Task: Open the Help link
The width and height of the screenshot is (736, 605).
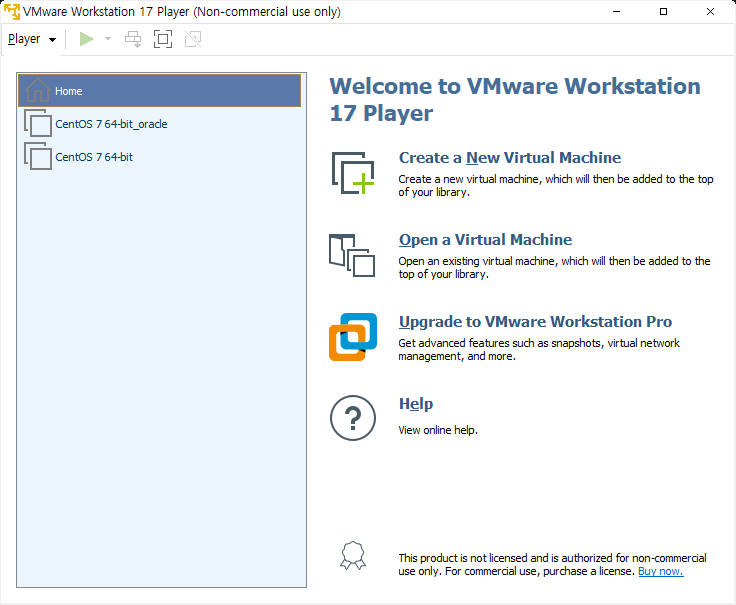Action: tap(416, 404)
